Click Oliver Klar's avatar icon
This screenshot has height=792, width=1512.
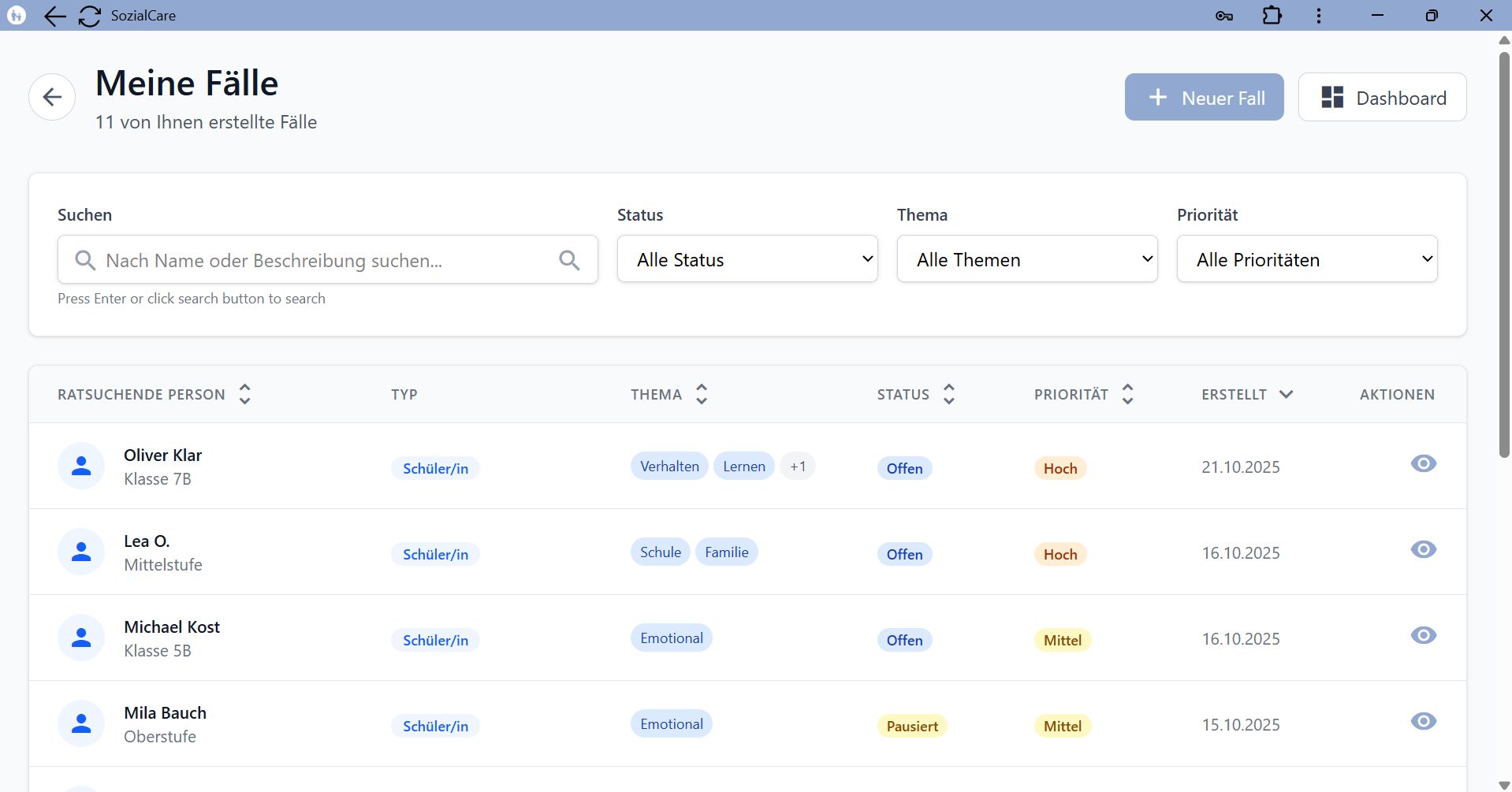click(81, 466)
